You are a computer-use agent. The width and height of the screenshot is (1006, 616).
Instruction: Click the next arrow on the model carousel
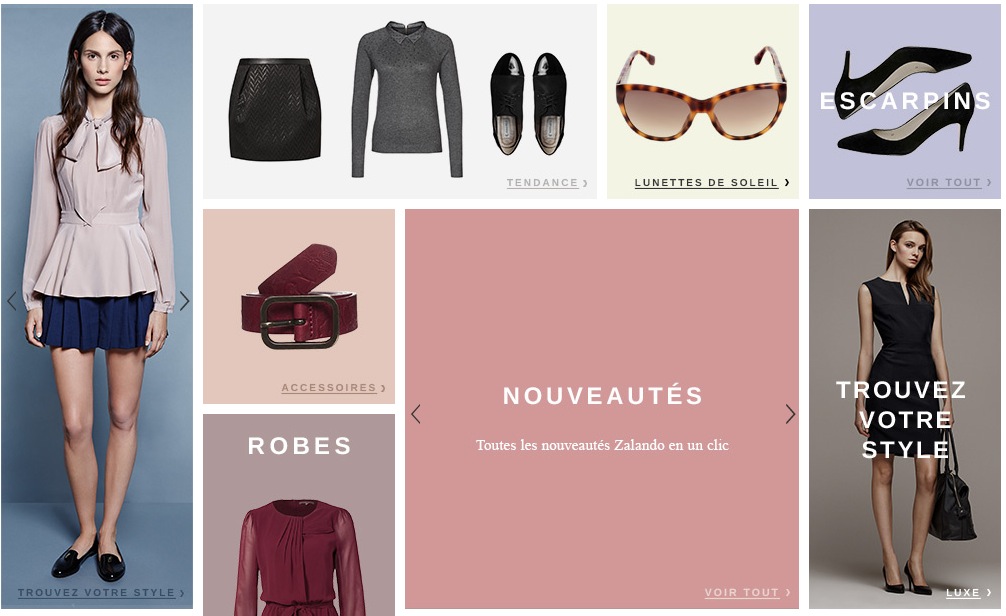pyautogui.click(x=184, y=300)
